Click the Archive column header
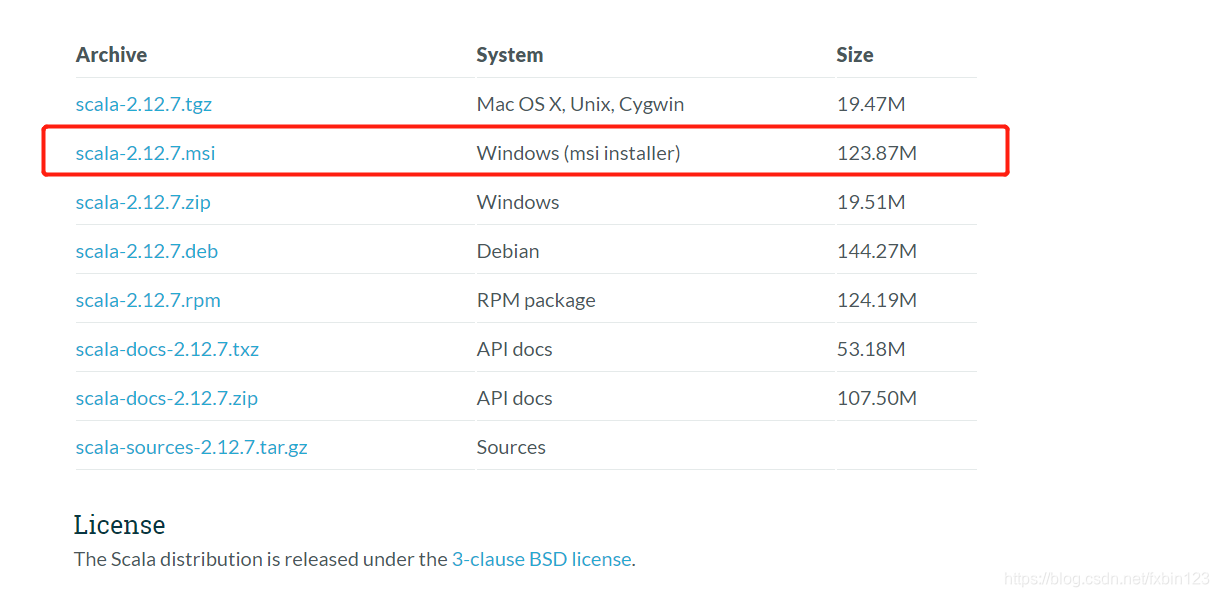The height and width of the screenshot is (597, 1219). coord(111,55)
